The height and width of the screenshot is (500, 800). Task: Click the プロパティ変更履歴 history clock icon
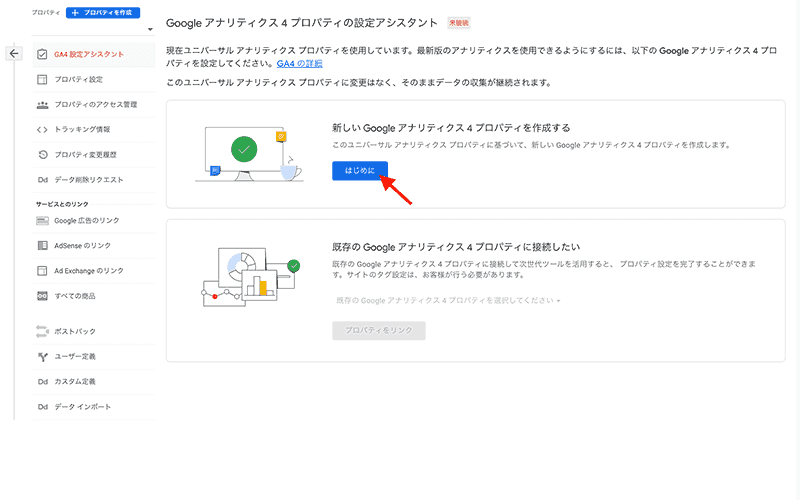coord(43,155)
